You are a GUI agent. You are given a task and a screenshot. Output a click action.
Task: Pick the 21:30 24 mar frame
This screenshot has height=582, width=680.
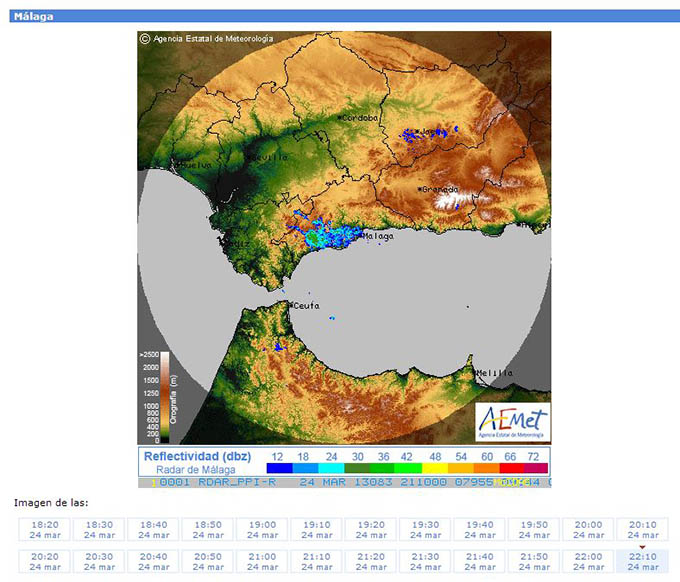click(x=426, y=561)
